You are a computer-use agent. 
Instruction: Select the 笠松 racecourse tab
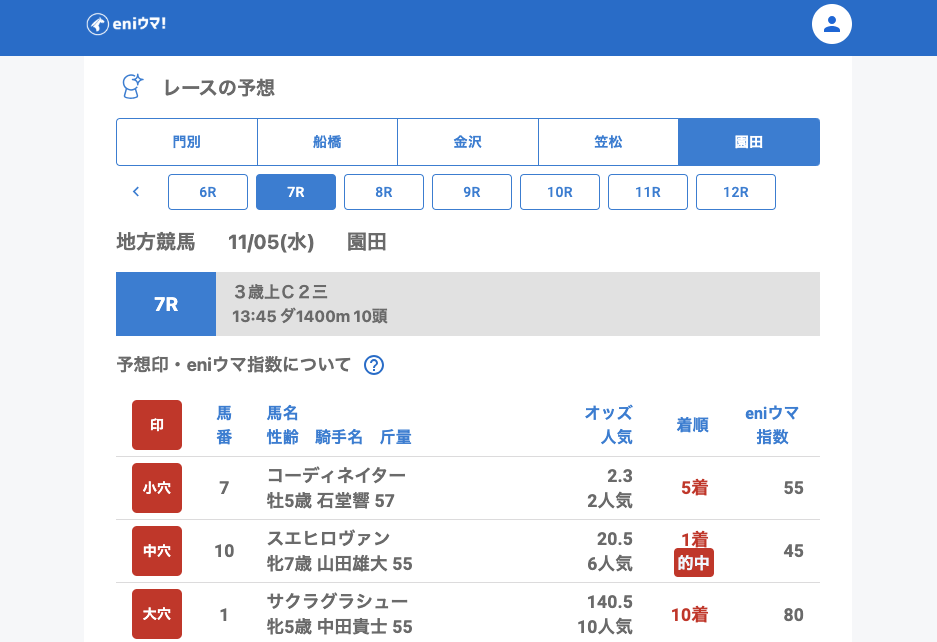608,142
